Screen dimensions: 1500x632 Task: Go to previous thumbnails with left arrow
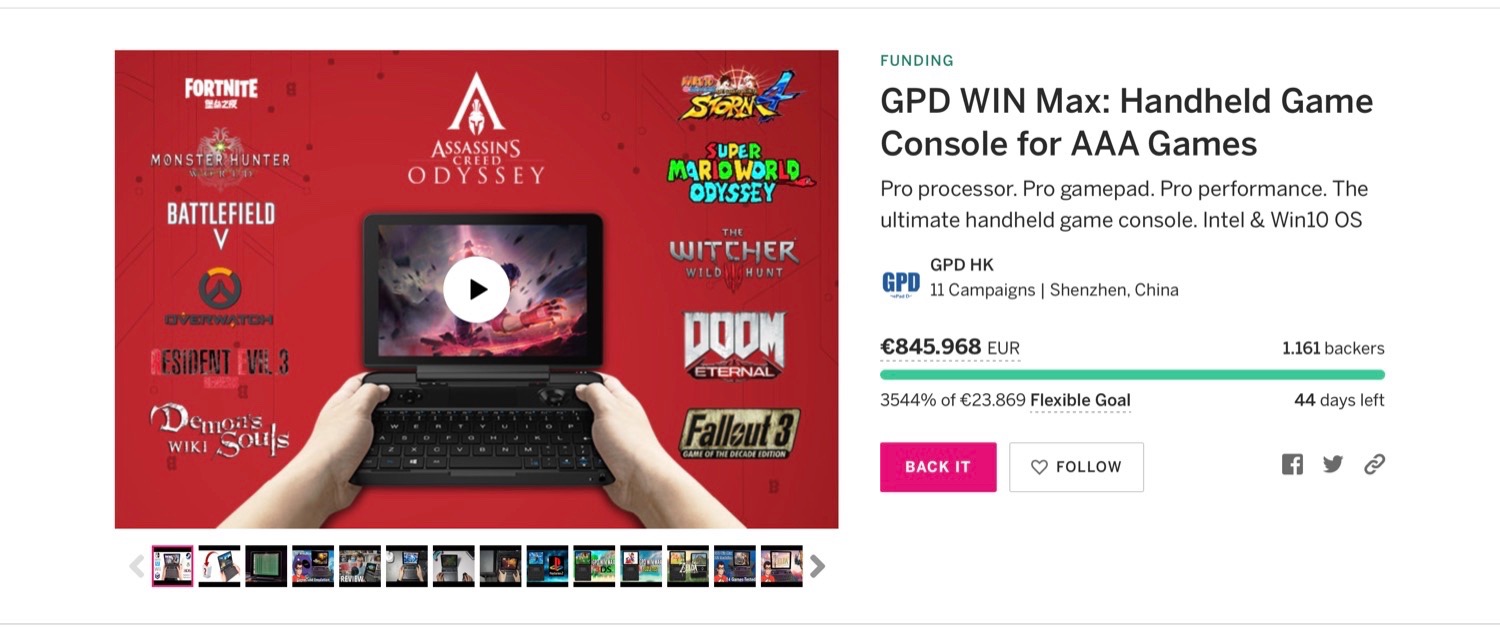[x=137, y=566]
